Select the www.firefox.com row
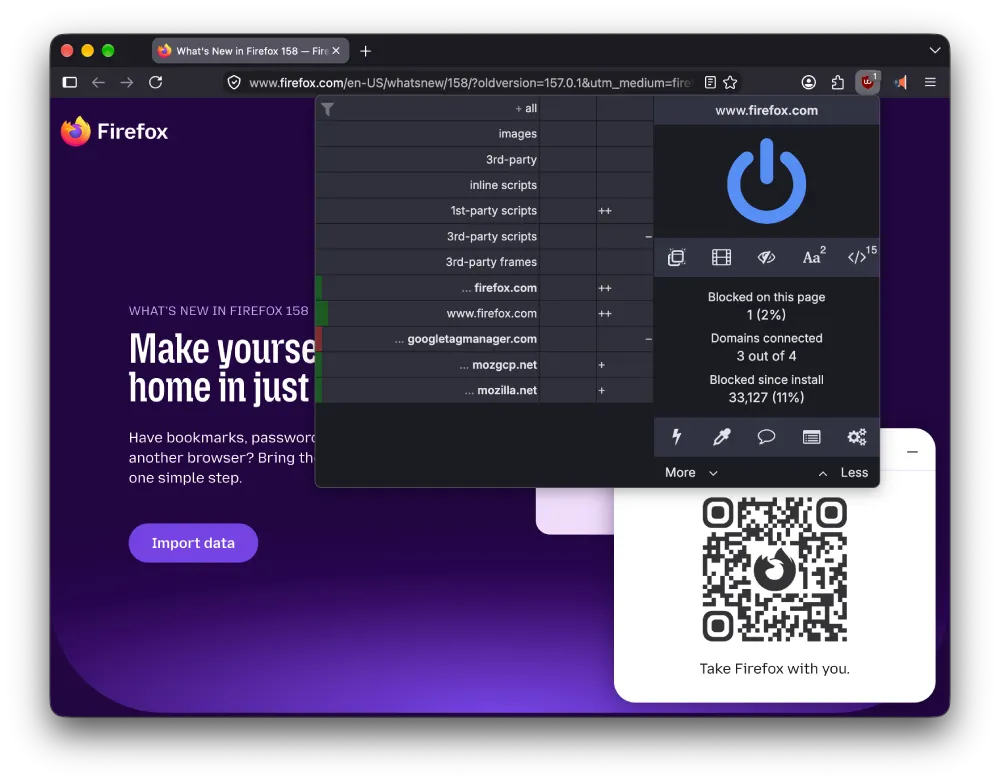 [485, 314]
